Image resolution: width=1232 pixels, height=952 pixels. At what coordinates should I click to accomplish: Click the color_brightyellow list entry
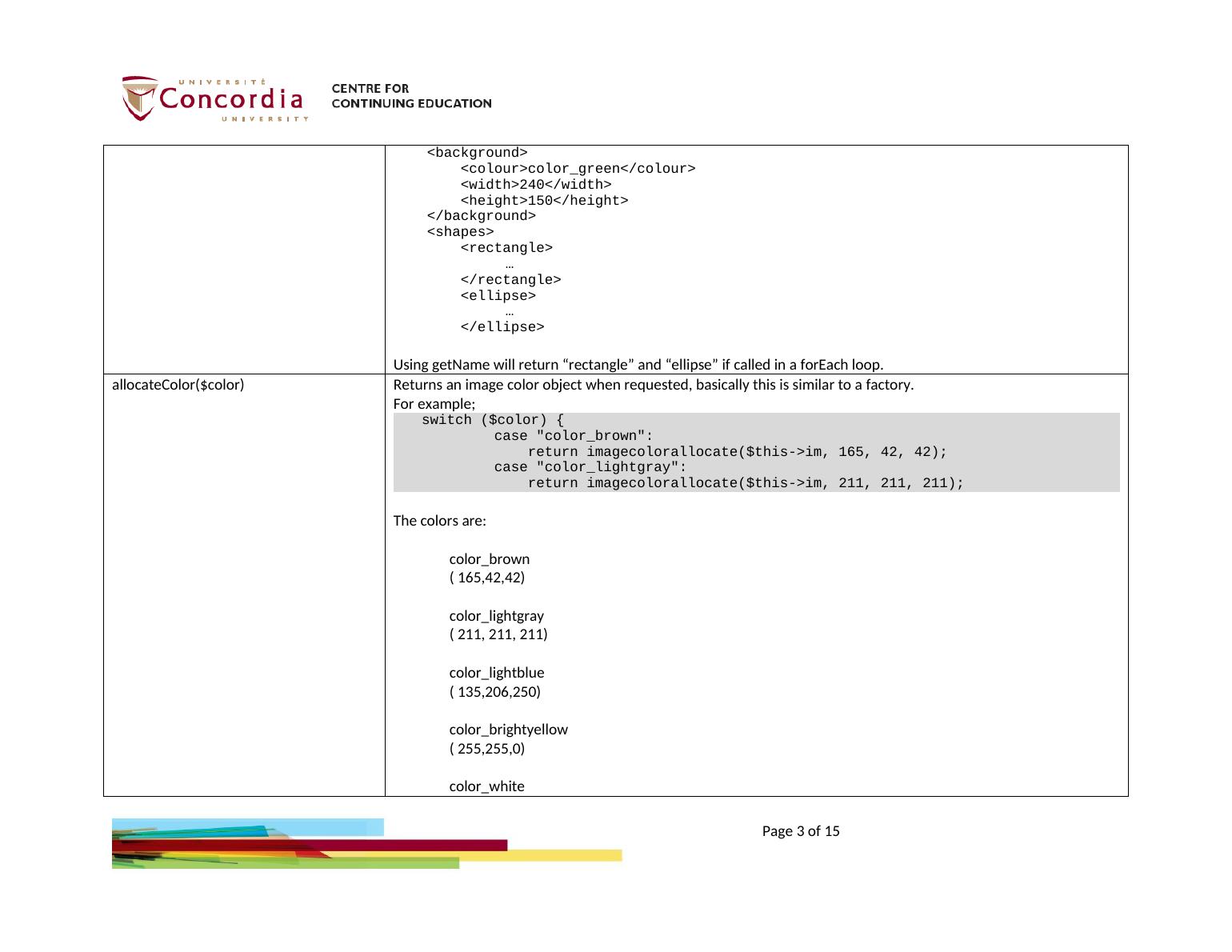click(508, 730)
